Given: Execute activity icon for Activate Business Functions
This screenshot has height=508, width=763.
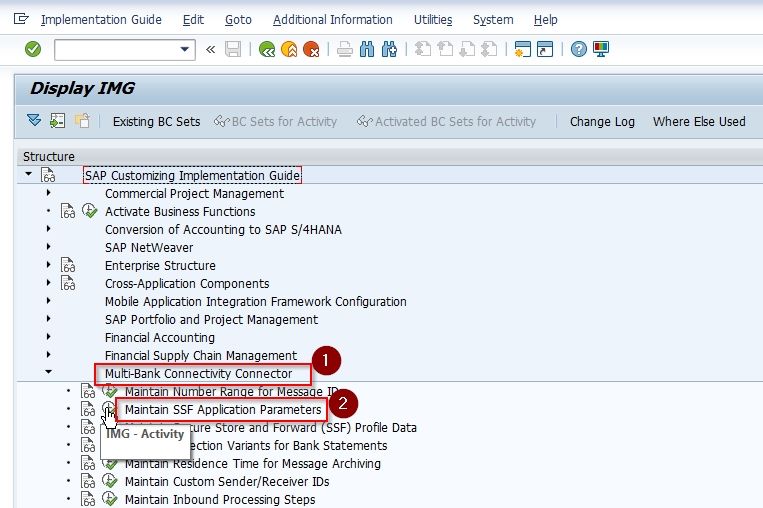Looking at the screenshot, I should click(90, 211).
